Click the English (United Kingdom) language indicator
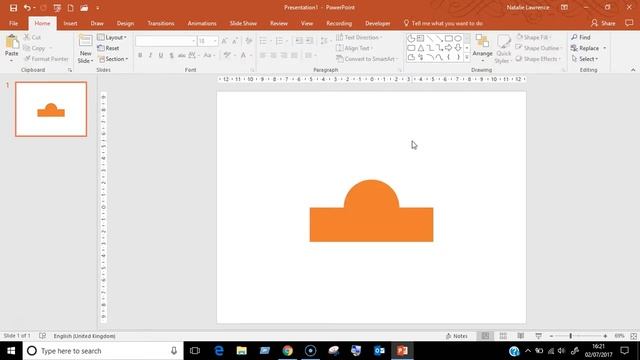640x360 pixels. pos(84,336)
